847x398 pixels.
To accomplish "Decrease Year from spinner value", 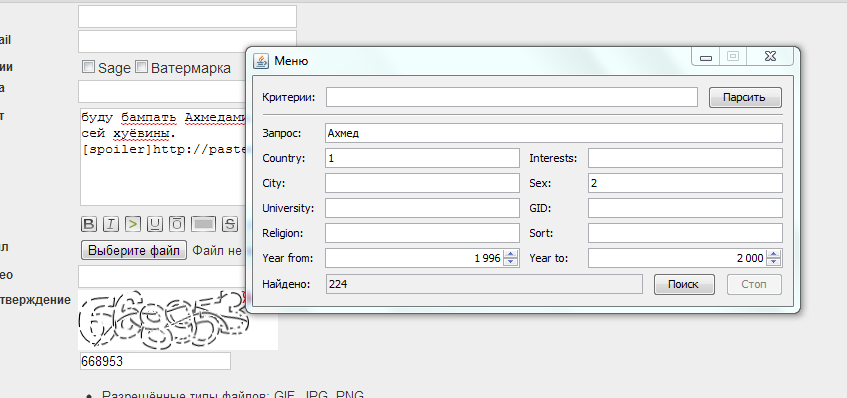I will tap(510, 262).
